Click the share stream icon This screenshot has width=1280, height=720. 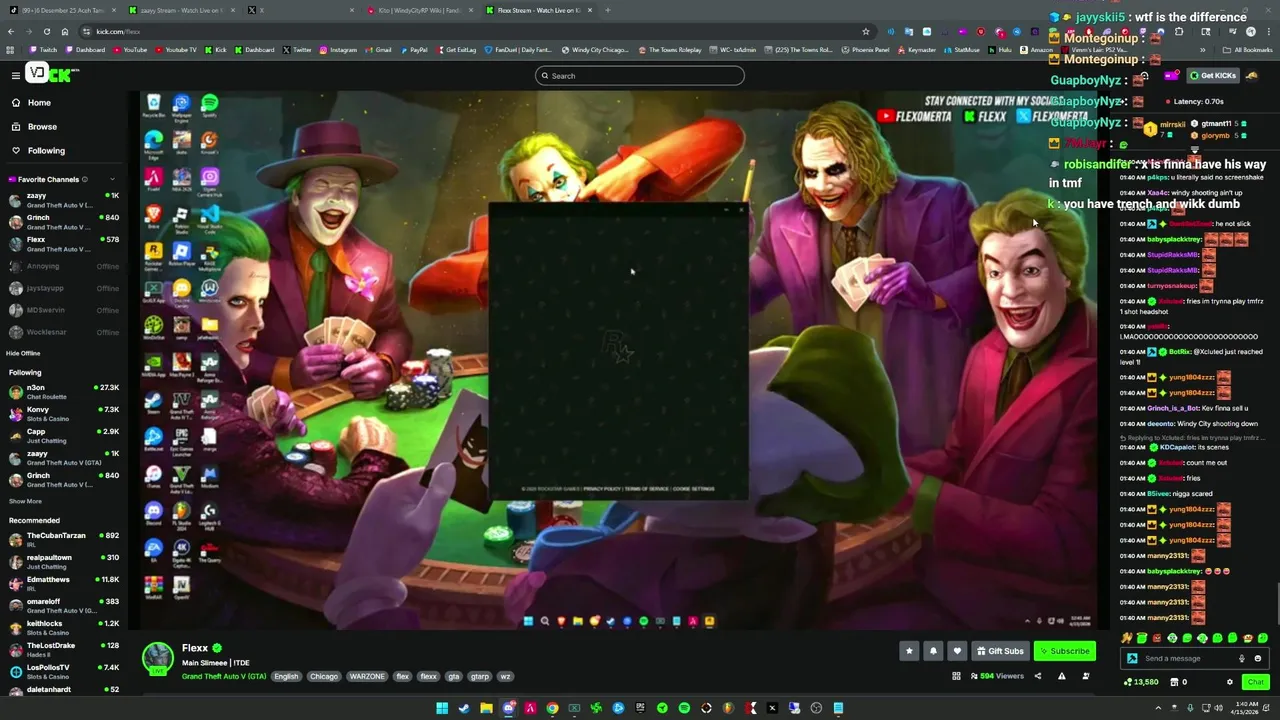pyautogui.click(x=1037, y=676)
